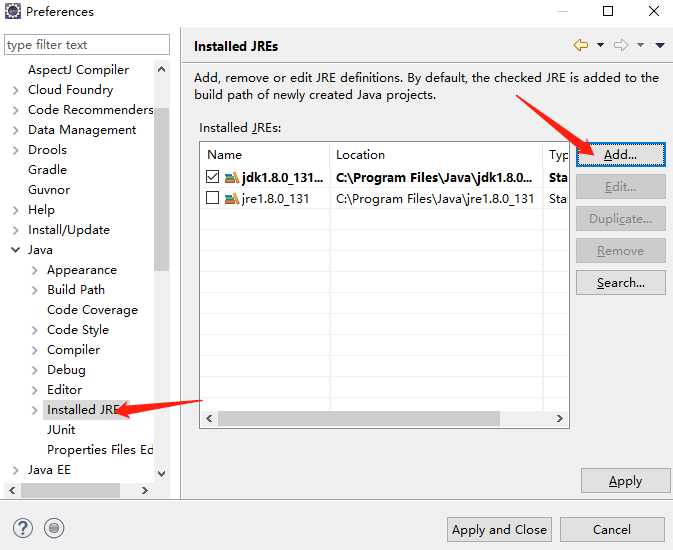The width and height of the screenshot is (673, 550).
Task: Expand the Appearance node under Java
Action: [35, 270]
